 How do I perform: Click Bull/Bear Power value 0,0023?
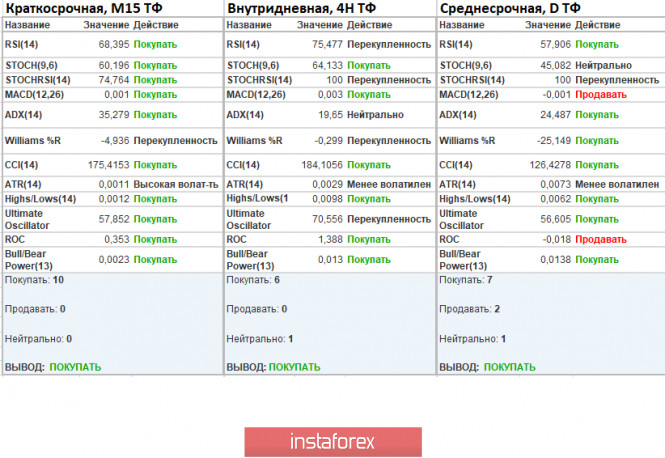click(x=114, y=260)
